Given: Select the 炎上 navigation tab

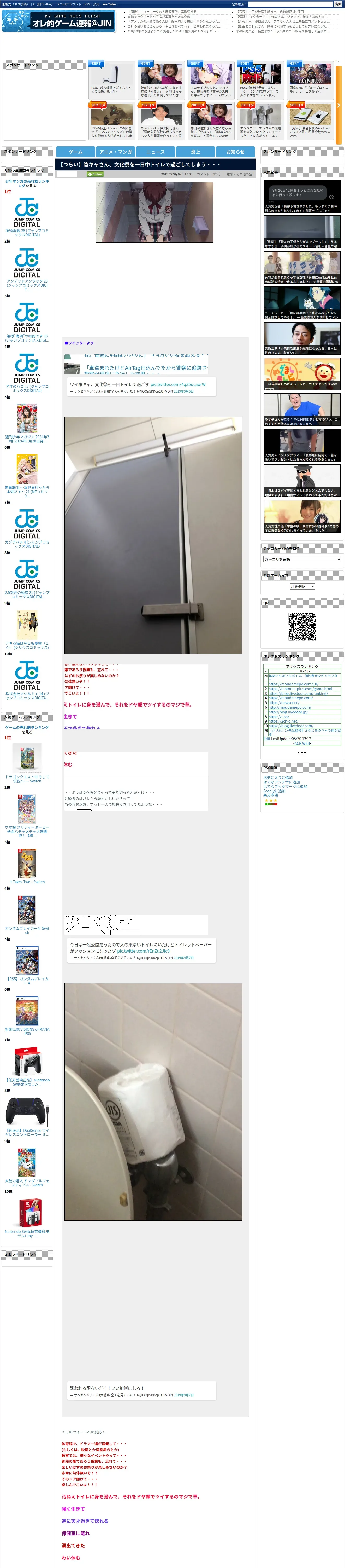Looking at the screenshot, I should tap(195, 152).
